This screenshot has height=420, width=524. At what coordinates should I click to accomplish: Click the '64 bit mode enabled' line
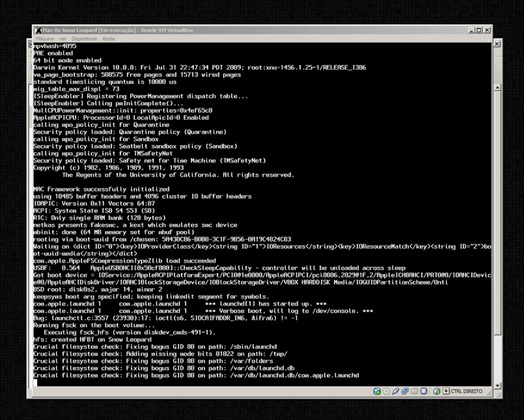(x=67, y=60)
